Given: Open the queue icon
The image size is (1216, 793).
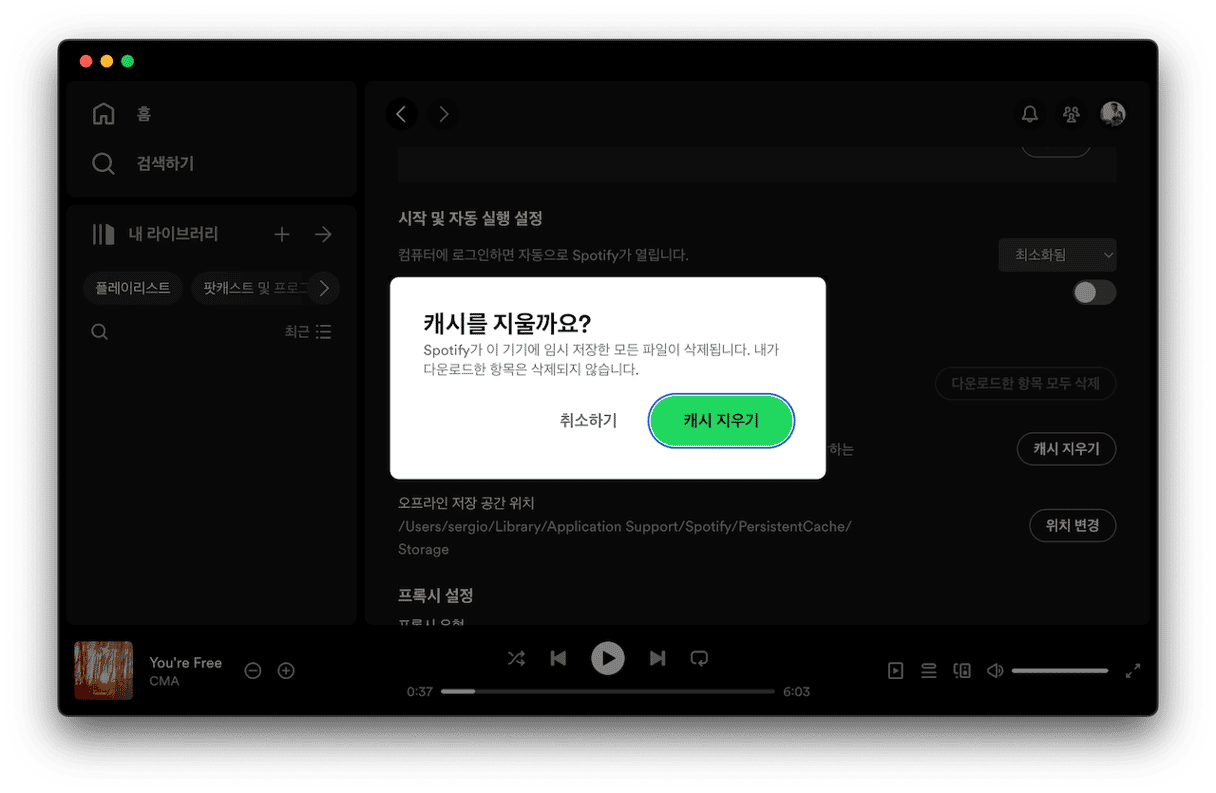Looking at the screenshot, I should [x=929, y=671].
